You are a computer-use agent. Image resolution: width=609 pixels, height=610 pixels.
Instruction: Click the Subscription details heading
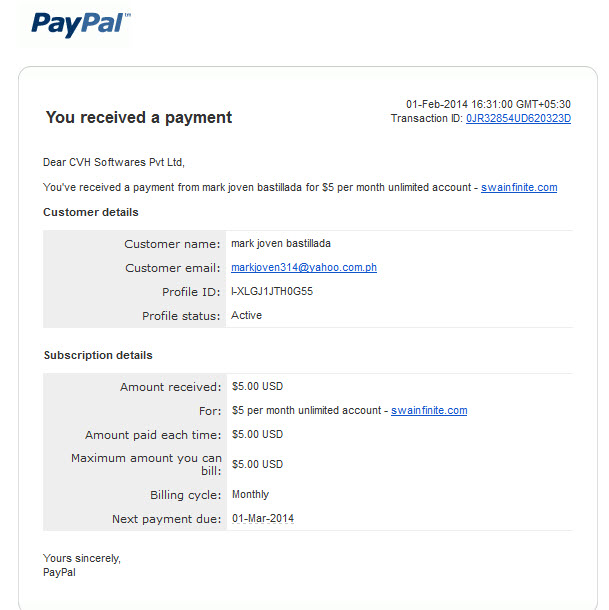click(x=98, y=355)
